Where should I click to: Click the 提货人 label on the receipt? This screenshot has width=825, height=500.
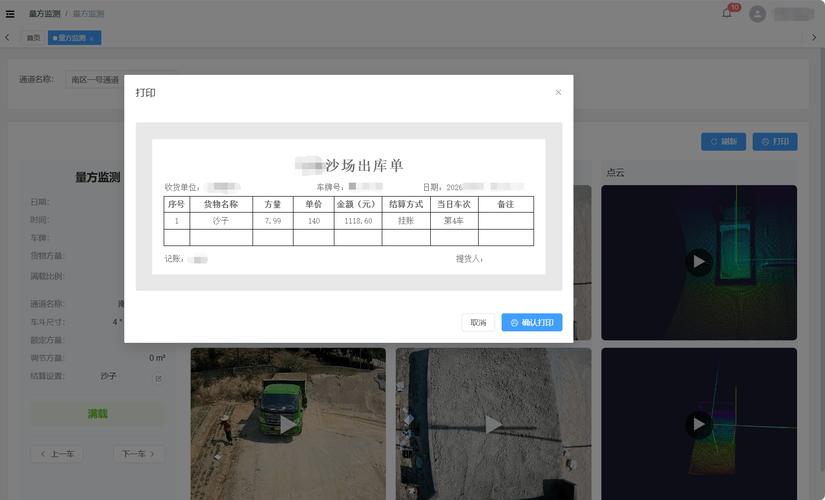469,259
